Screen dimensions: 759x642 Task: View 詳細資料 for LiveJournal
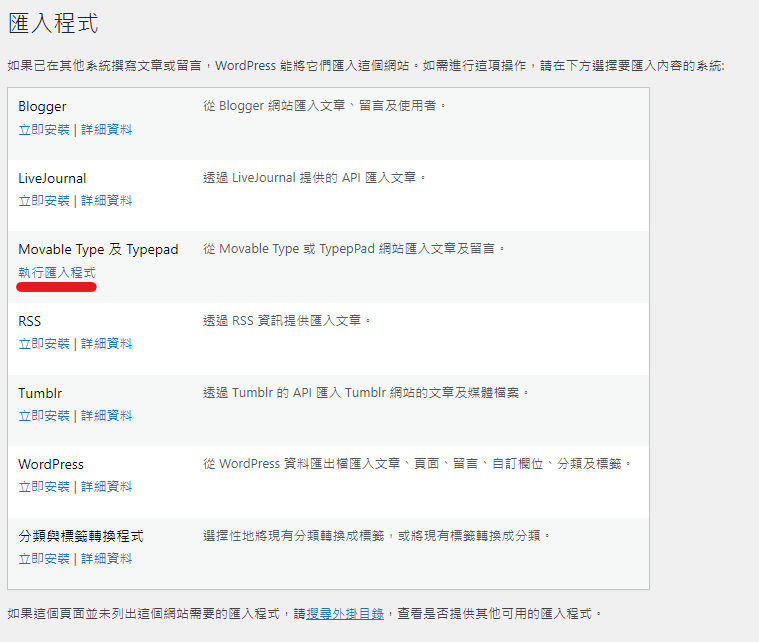pyautogui.click(x=106, y=201)
